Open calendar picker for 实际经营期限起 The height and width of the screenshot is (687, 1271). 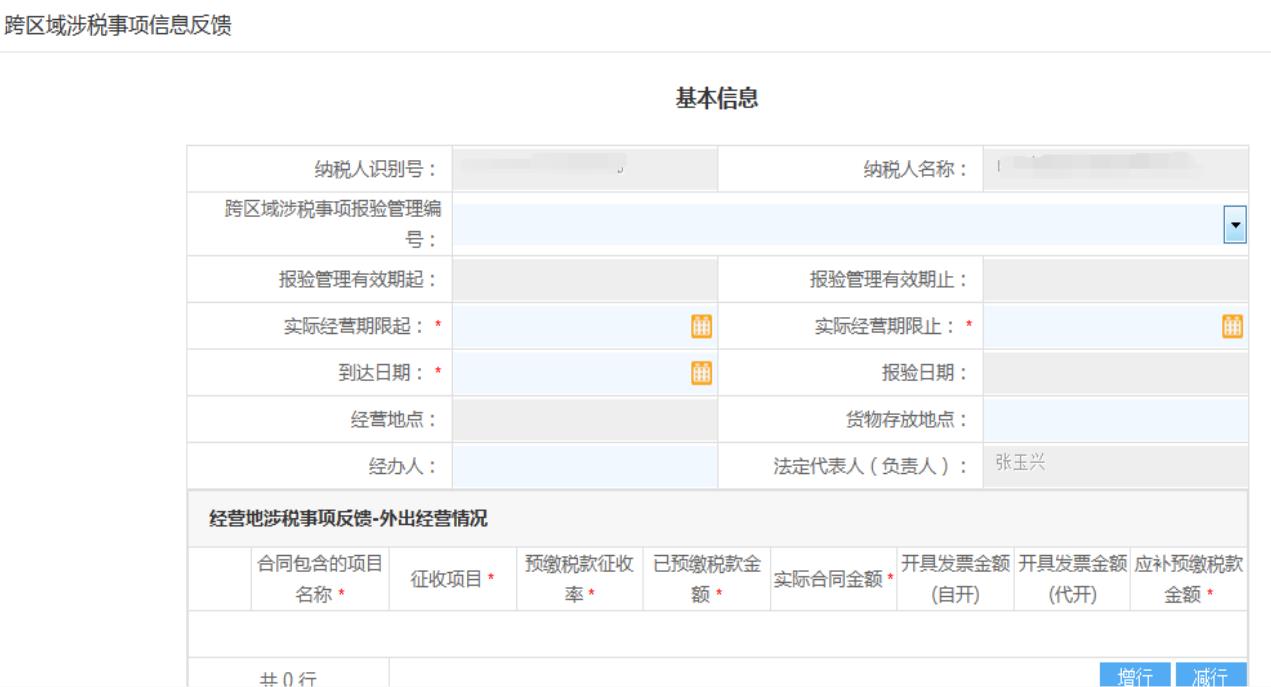(702, 326)
